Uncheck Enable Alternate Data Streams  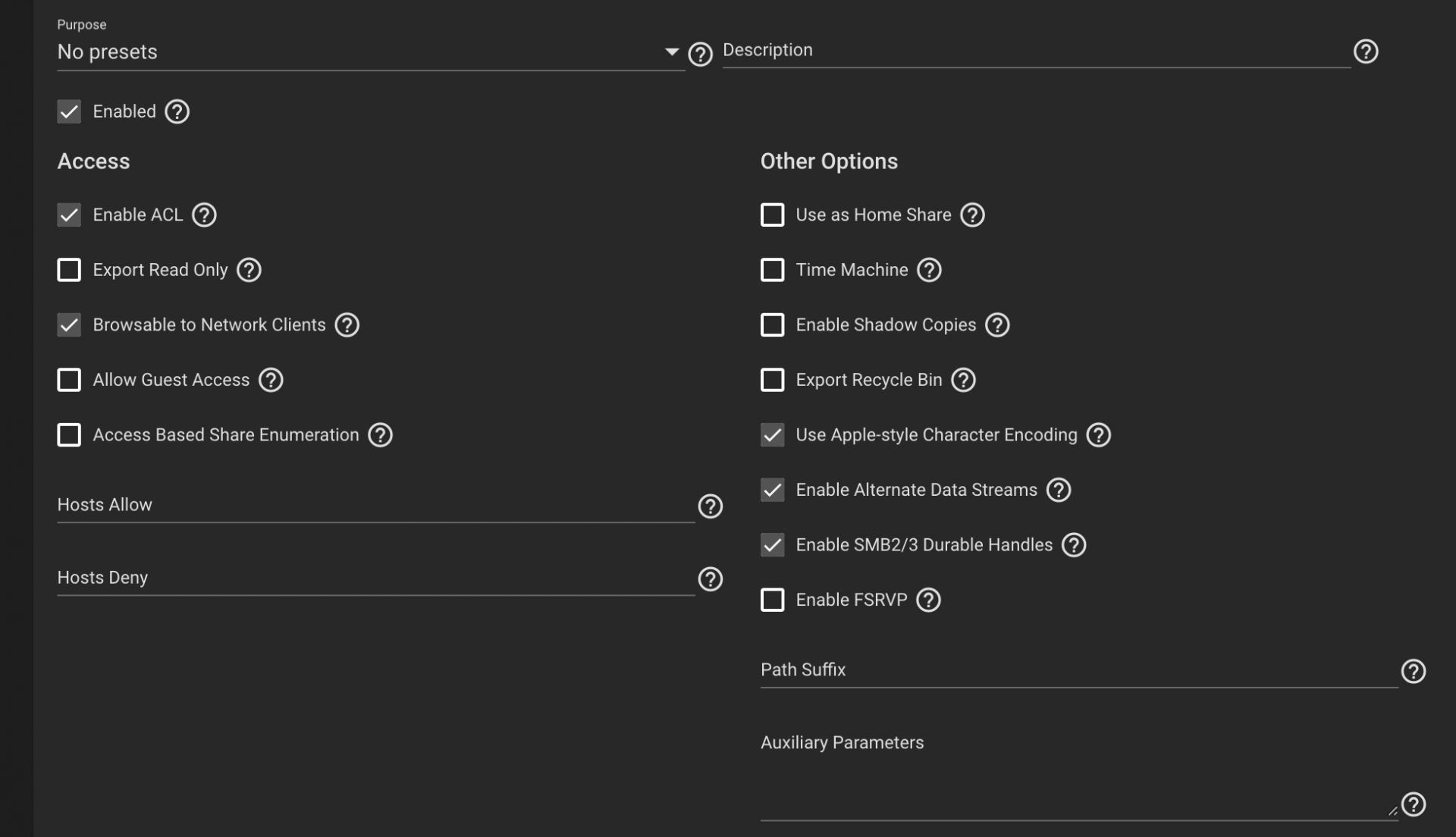[773, 491]
